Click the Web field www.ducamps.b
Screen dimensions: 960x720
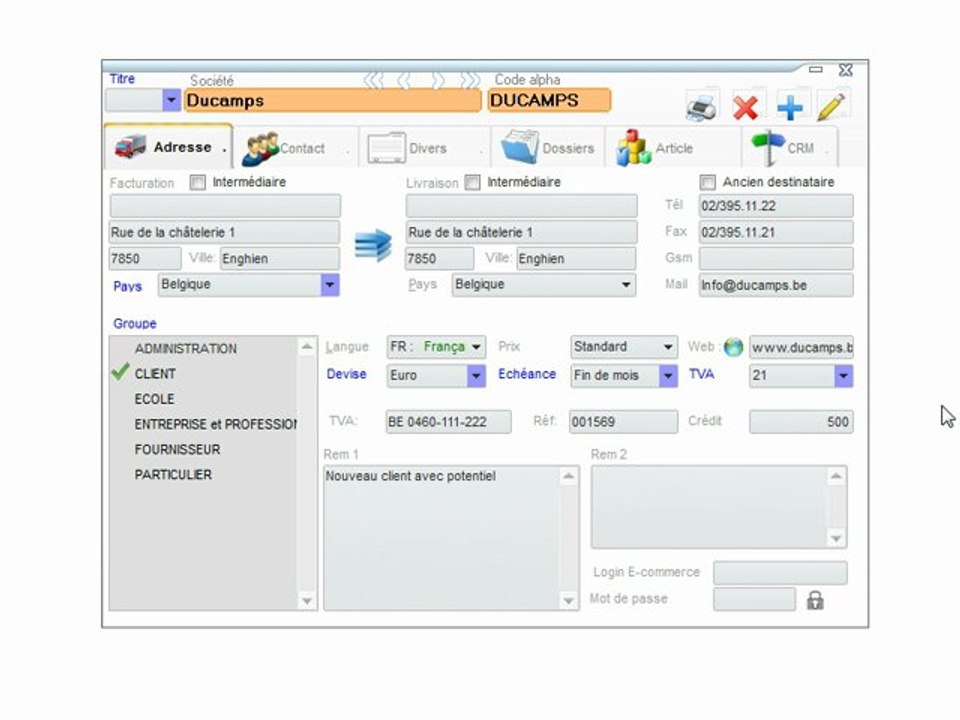tap(801, 347)
